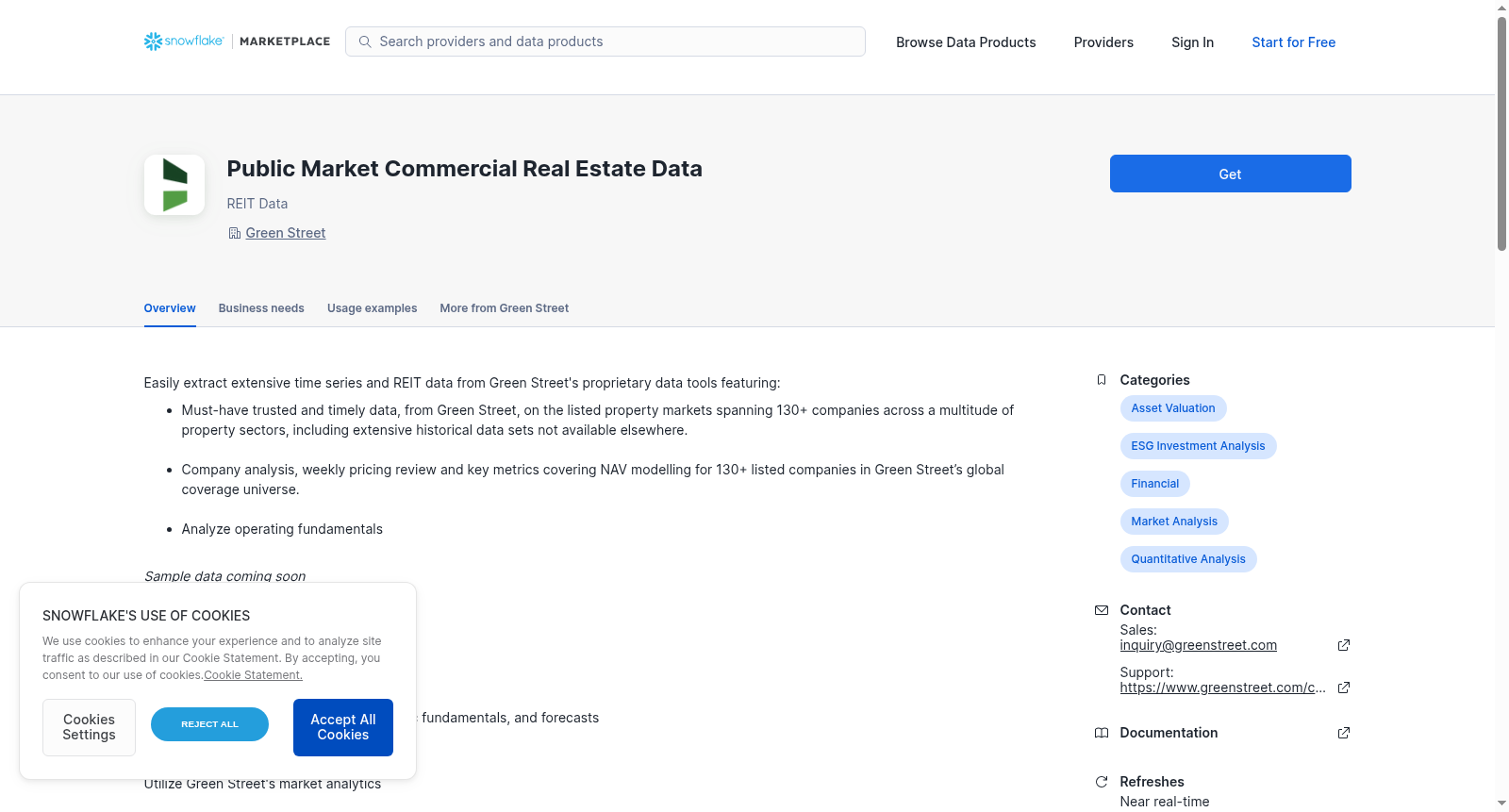Click the 'Sample data coming soon' text

point(224,576)
